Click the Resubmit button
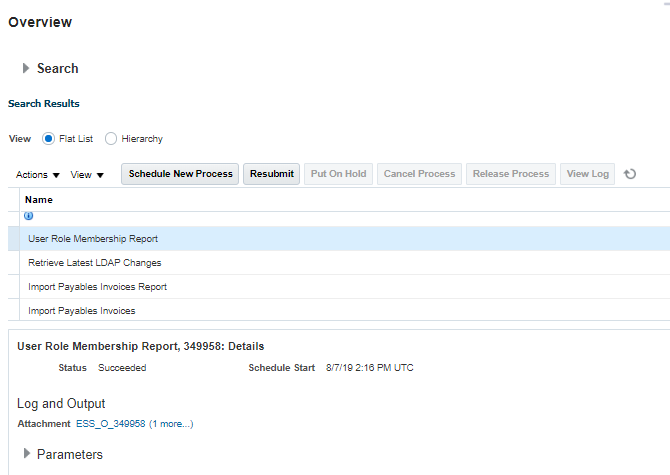The image size is (670, 475). pos(271,174)
